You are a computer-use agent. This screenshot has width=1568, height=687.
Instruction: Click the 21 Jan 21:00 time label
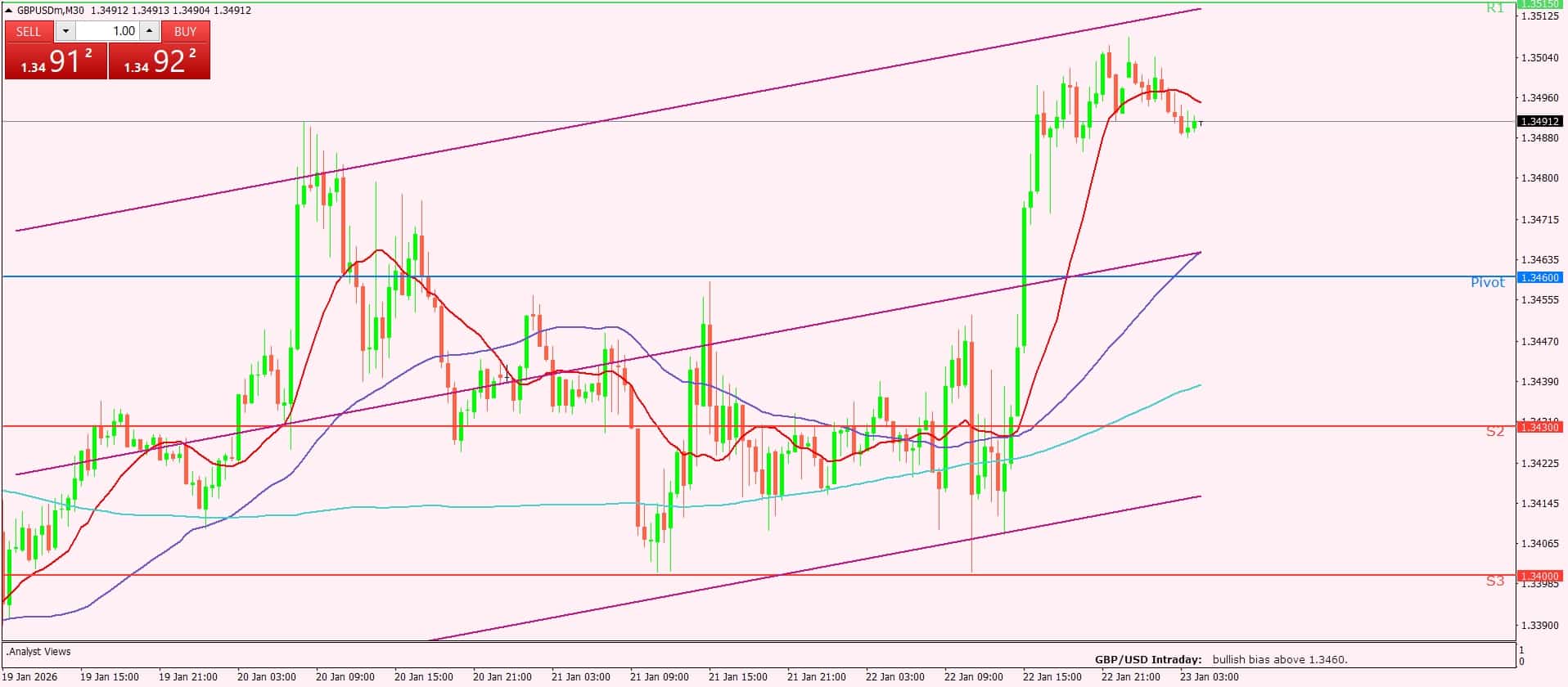coord(817,677)
